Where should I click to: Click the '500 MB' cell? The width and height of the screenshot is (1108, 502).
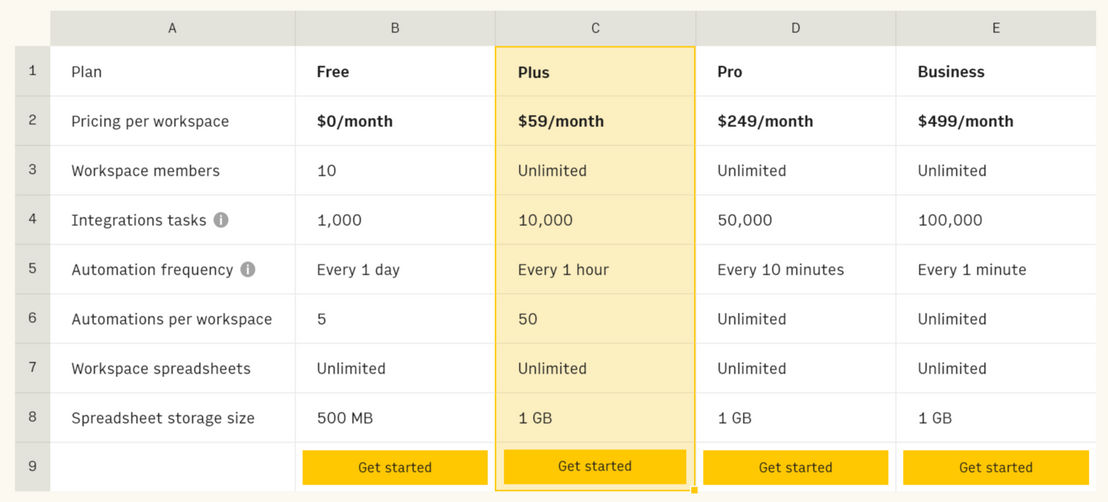[x=395, y=418]
